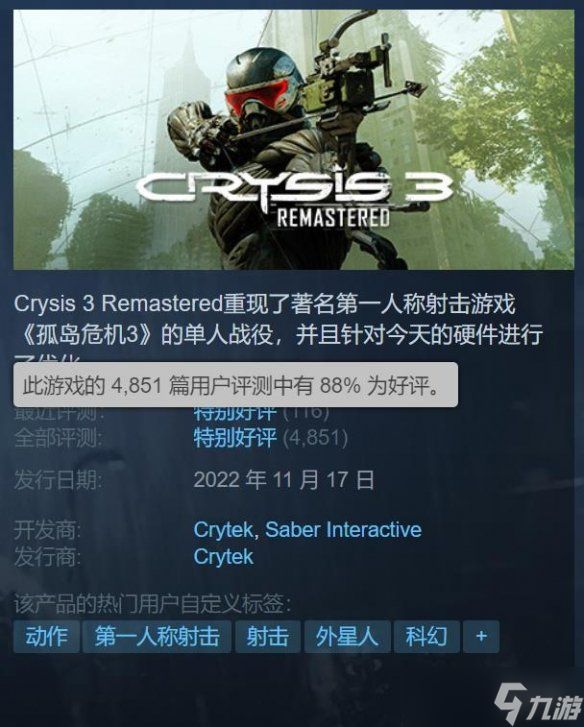The height and width of the screenshot is (727, 584).
Task: Click the 88% positive review tooltip
Action: tap(235, 385)
